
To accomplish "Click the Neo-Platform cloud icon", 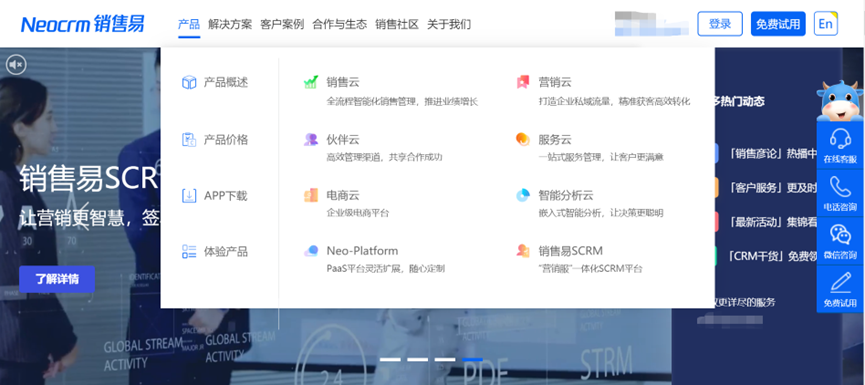I will pos(311,251).
